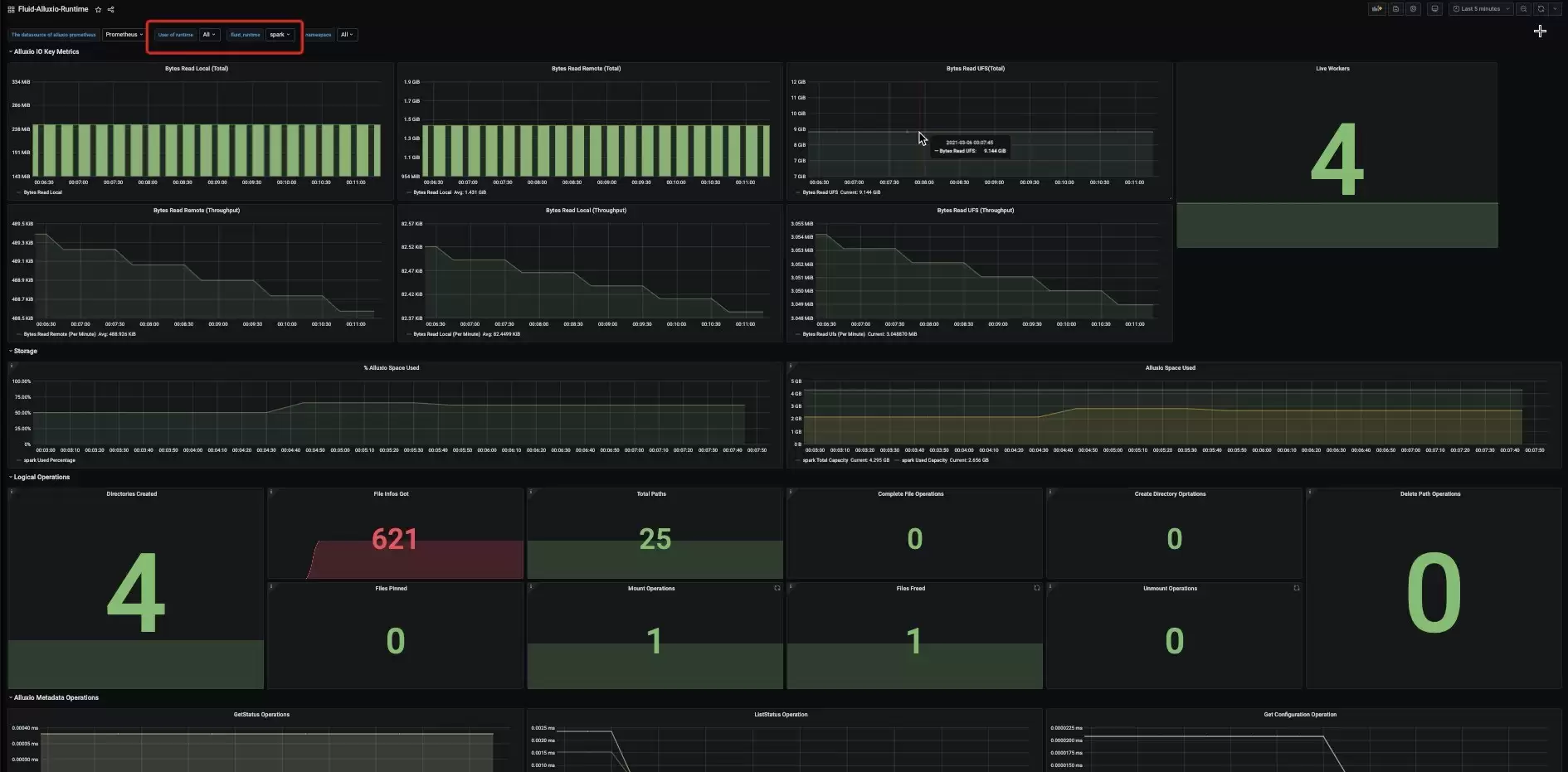Viewport: 1568px width, 772px height.
Task: Cycle view mode with monitor icon
Action: (1434, 9)
